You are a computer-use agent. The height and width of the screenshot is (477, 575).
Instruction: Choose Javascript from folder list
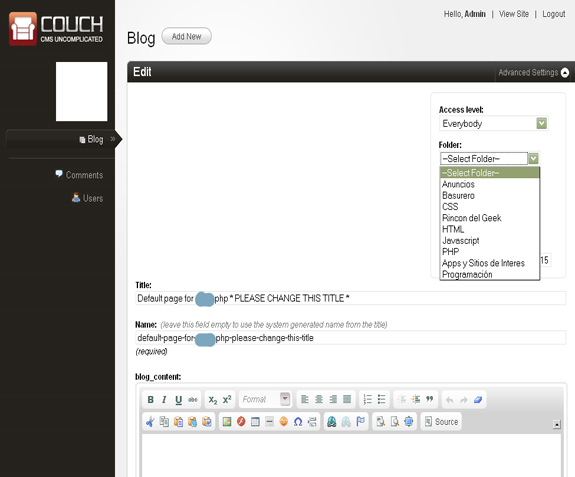[461, 241]
